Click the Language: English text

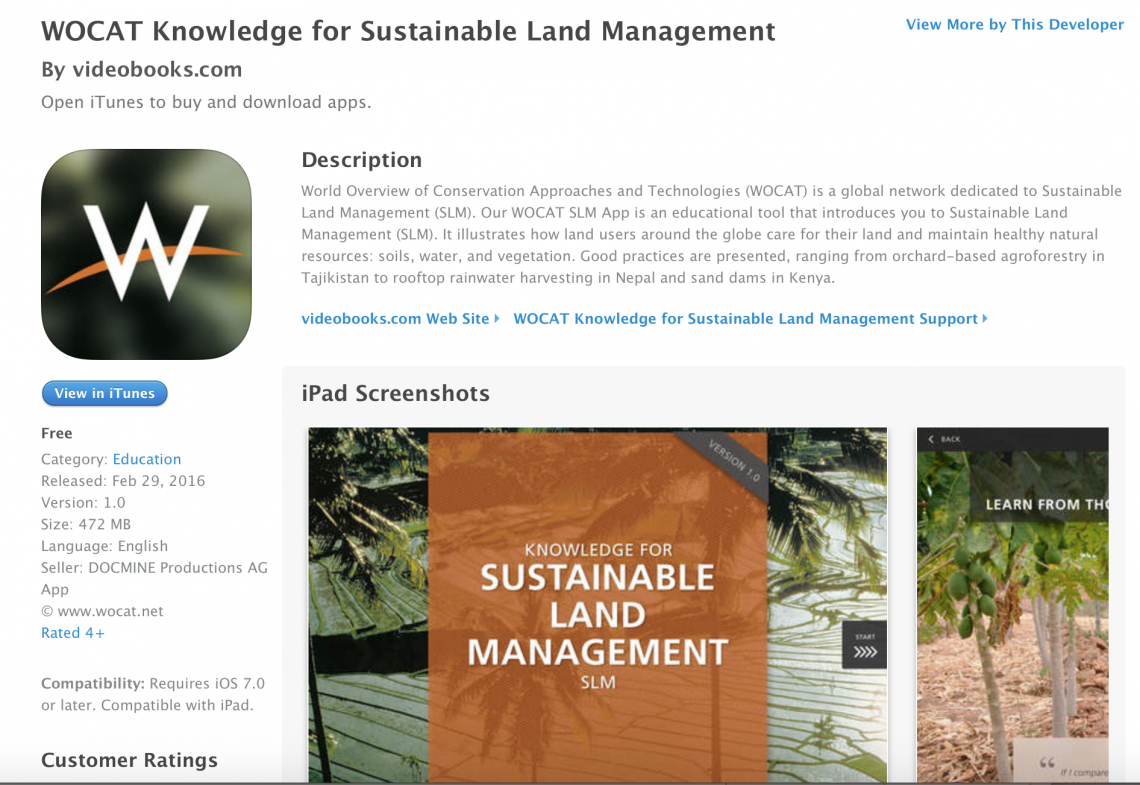coord(105,547)
